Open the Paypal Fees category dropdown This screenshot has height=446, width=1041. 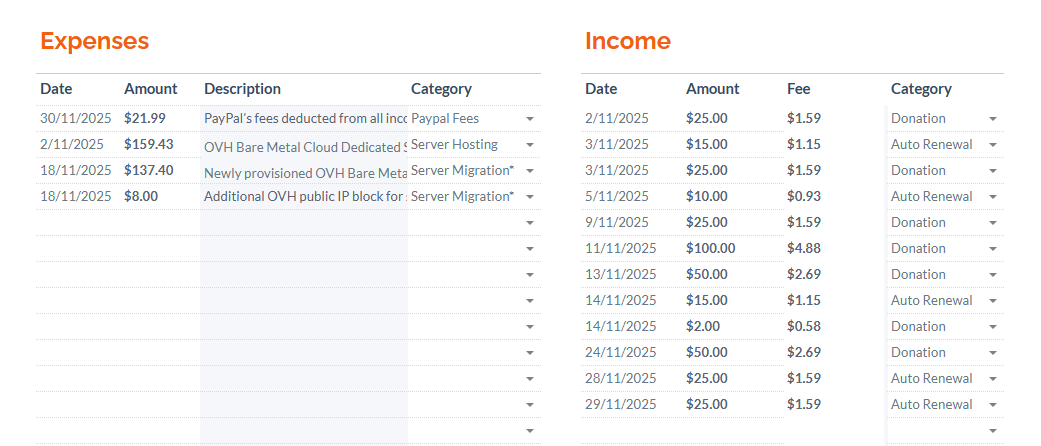tap(529, 119)
